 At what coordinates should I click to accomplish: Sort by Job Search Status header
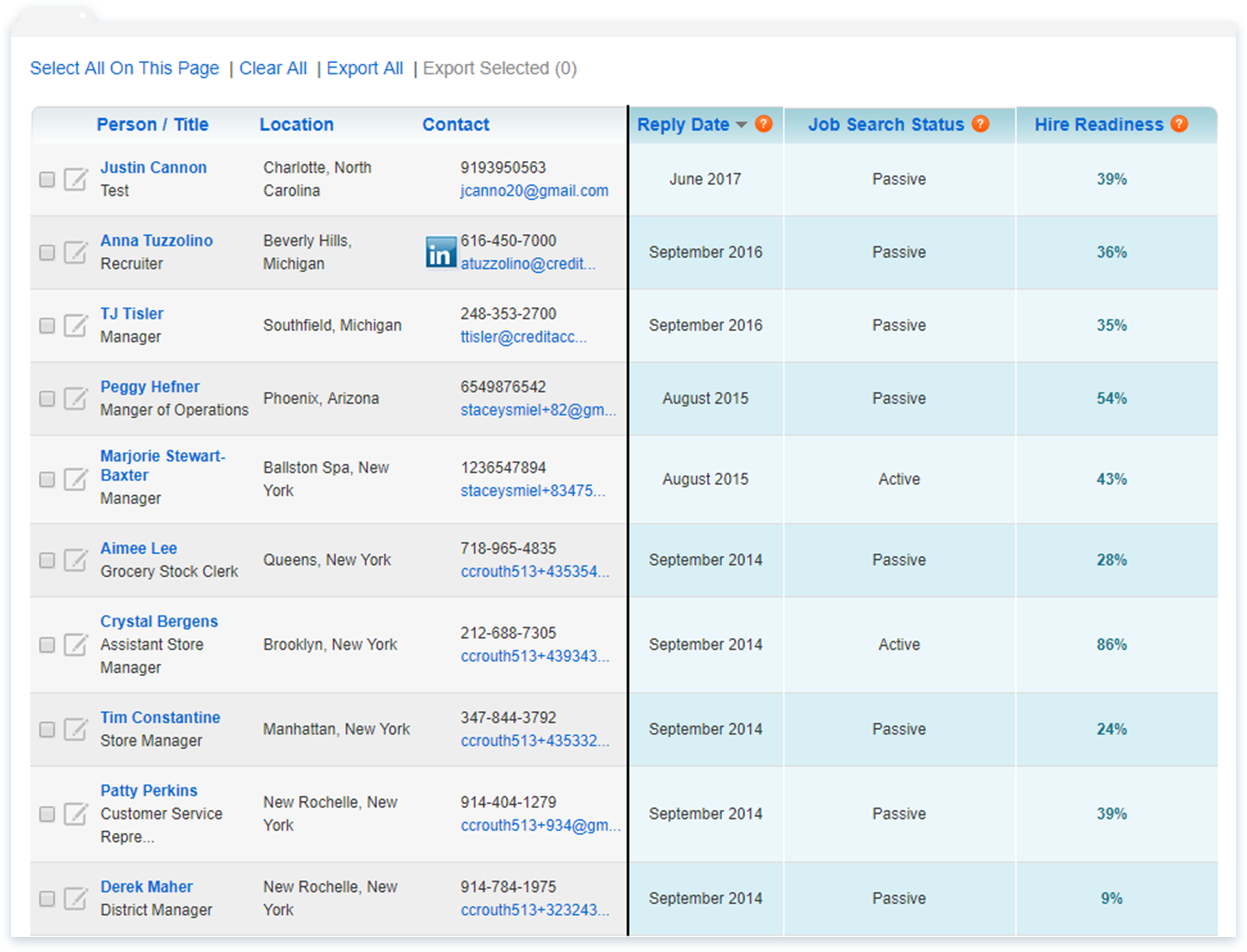point(887,124)
